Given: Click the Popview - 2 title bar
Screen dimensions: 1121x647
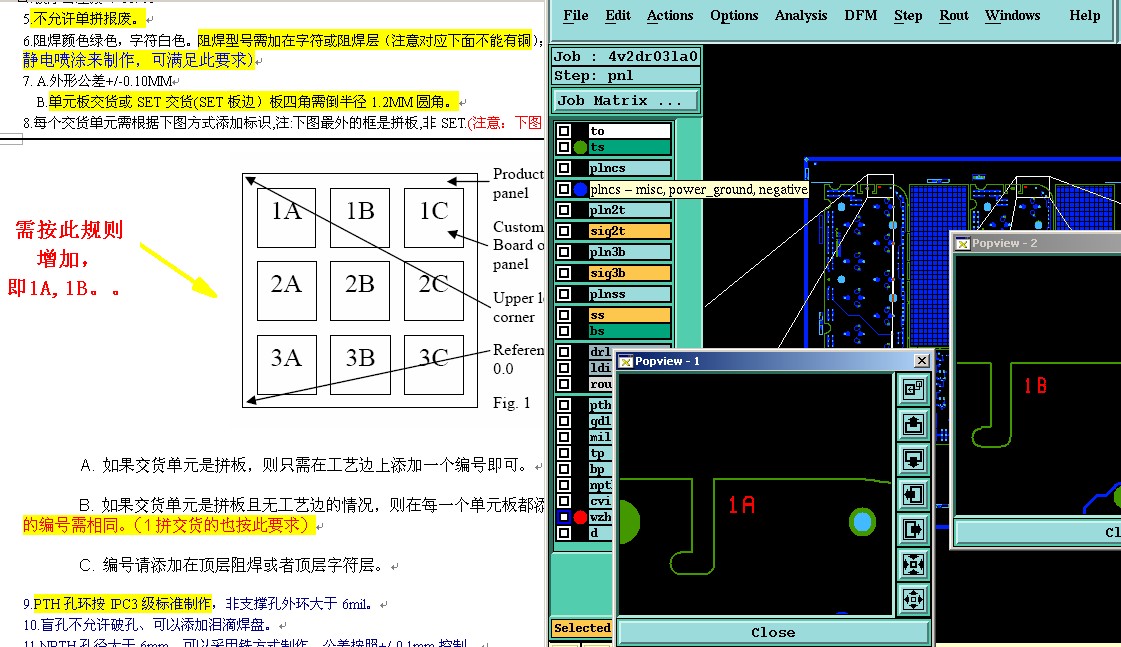Looking at the screenshot, I should click(x=1037, y=243).
